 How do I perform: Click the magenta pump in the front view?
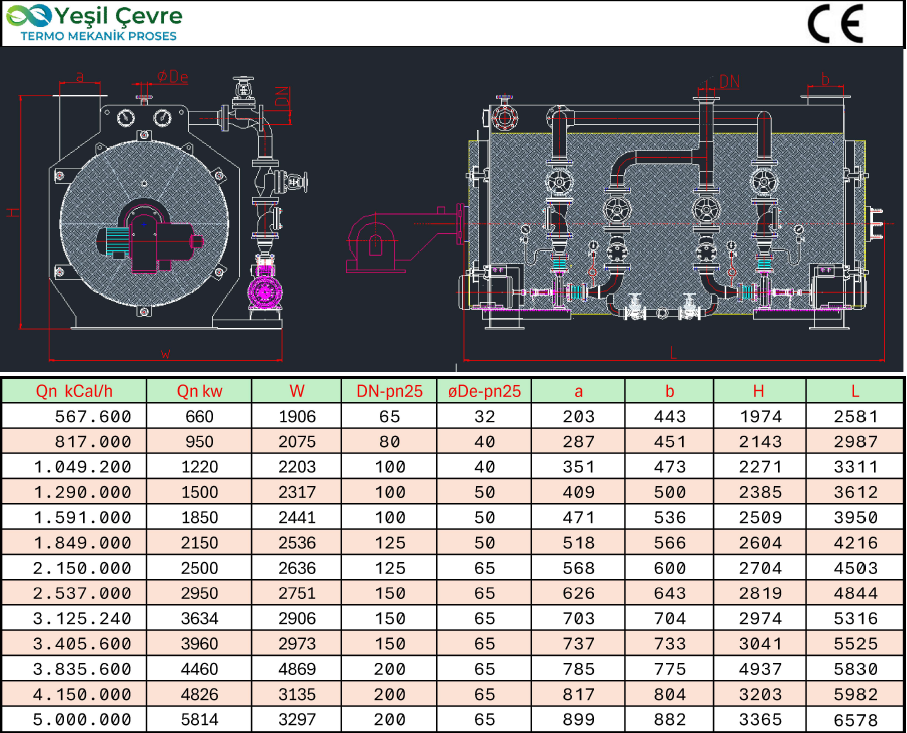[266, 290]
